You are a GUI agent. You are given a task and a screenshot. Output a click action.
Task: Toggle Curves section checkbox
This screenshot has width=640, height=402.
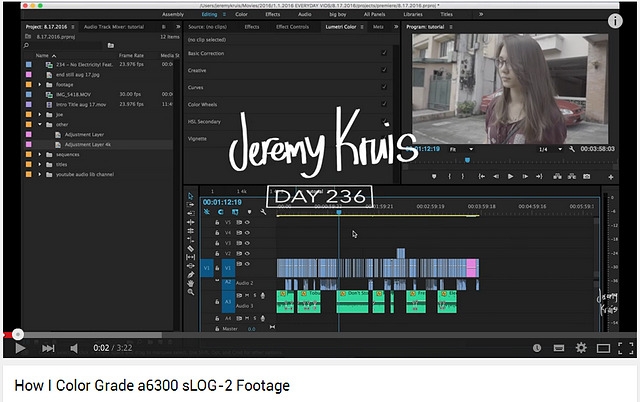(x=384, y=88)
